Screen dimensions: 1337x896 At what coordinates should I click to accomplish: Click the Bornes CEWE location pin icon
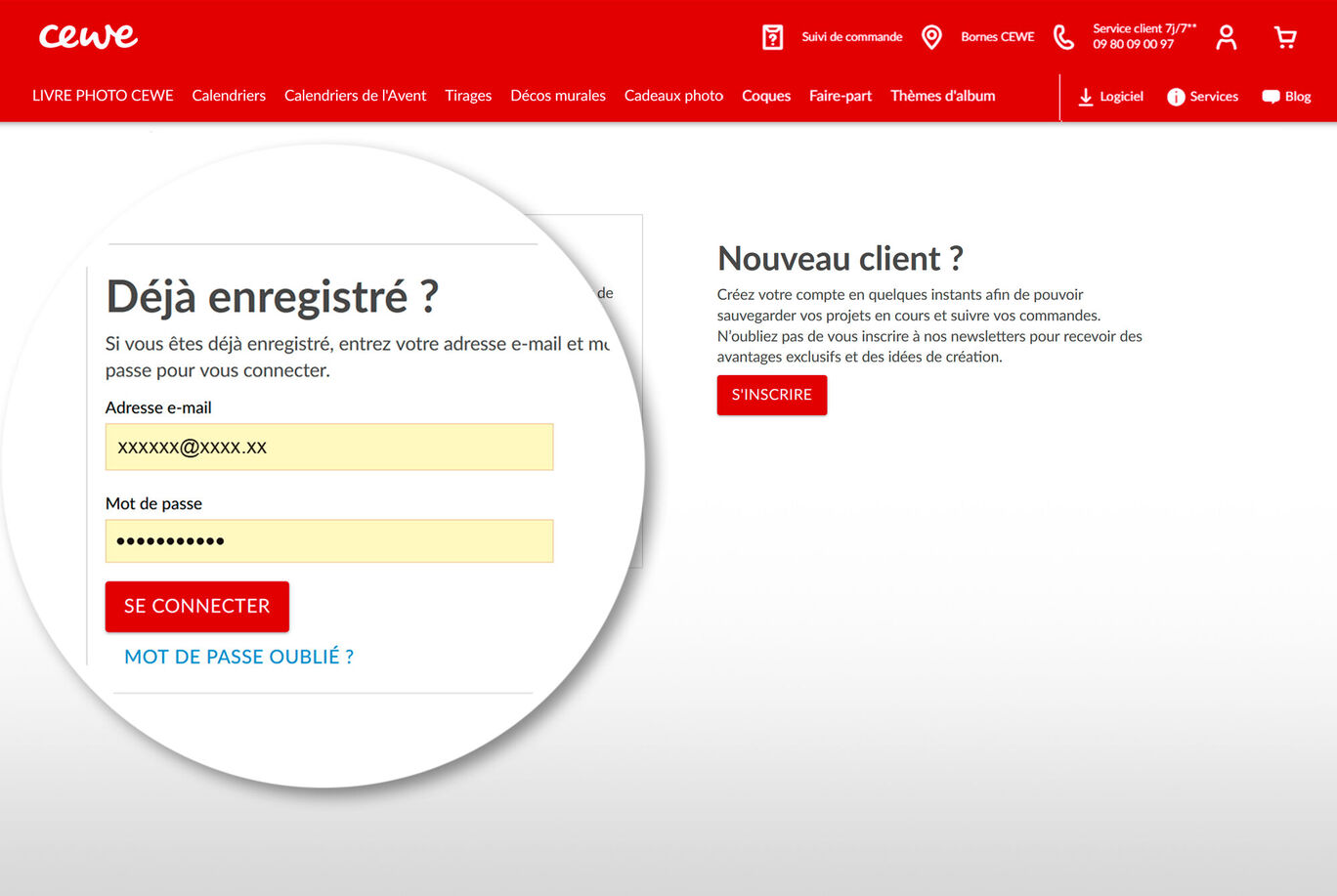coord(931,35)
